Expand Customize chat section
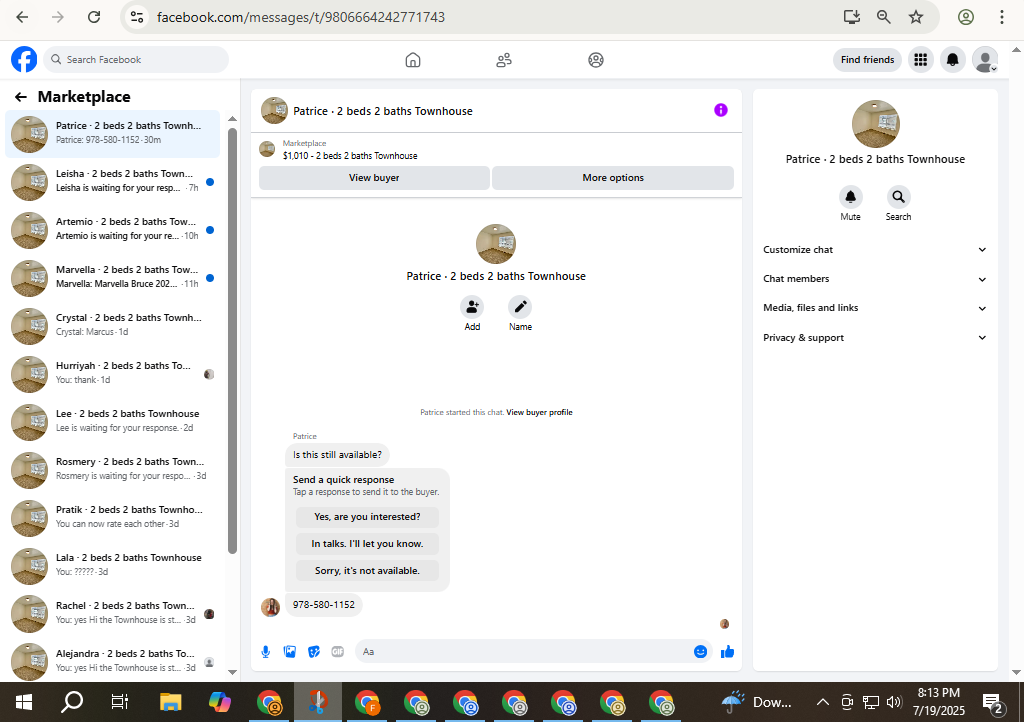The width and height of the screenshot is (1024, 722). pos(875,249)
